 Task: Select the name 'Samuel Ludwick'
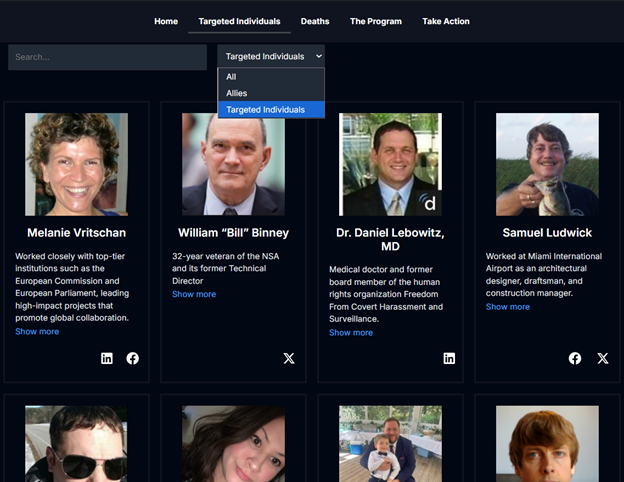[x=547, y=232]
